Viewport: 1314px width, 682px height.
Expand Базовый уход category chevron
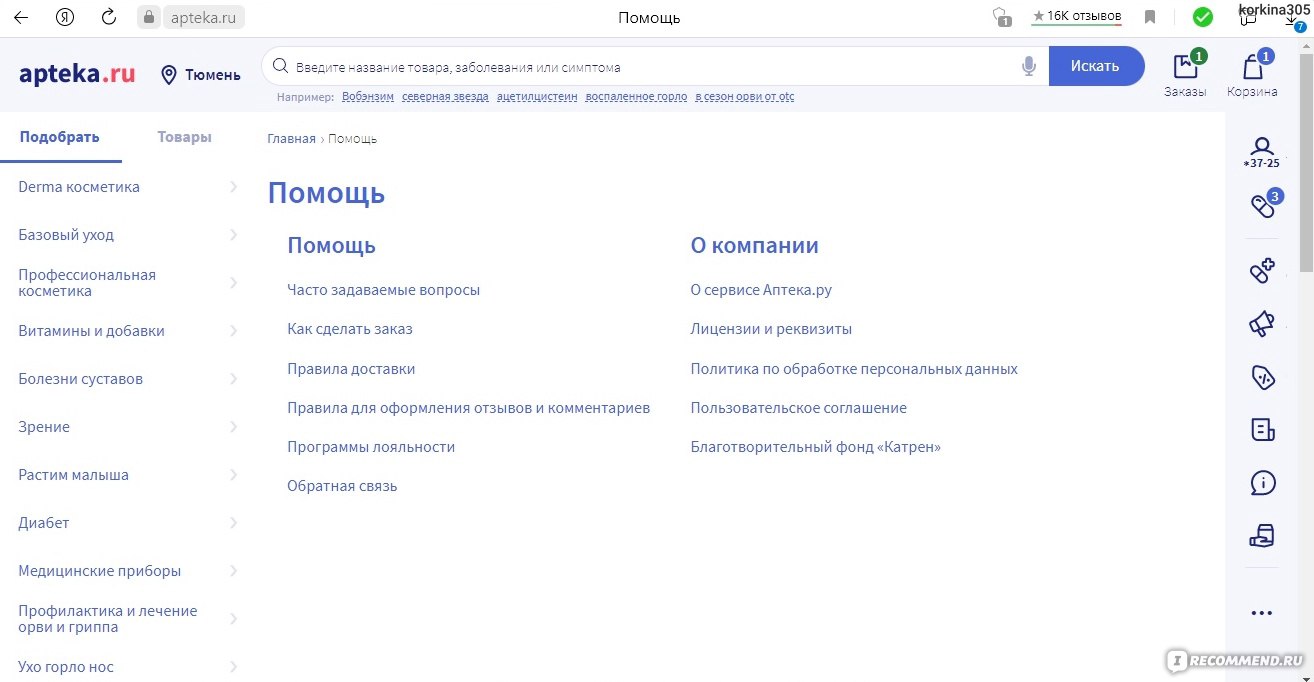point(233,235)
